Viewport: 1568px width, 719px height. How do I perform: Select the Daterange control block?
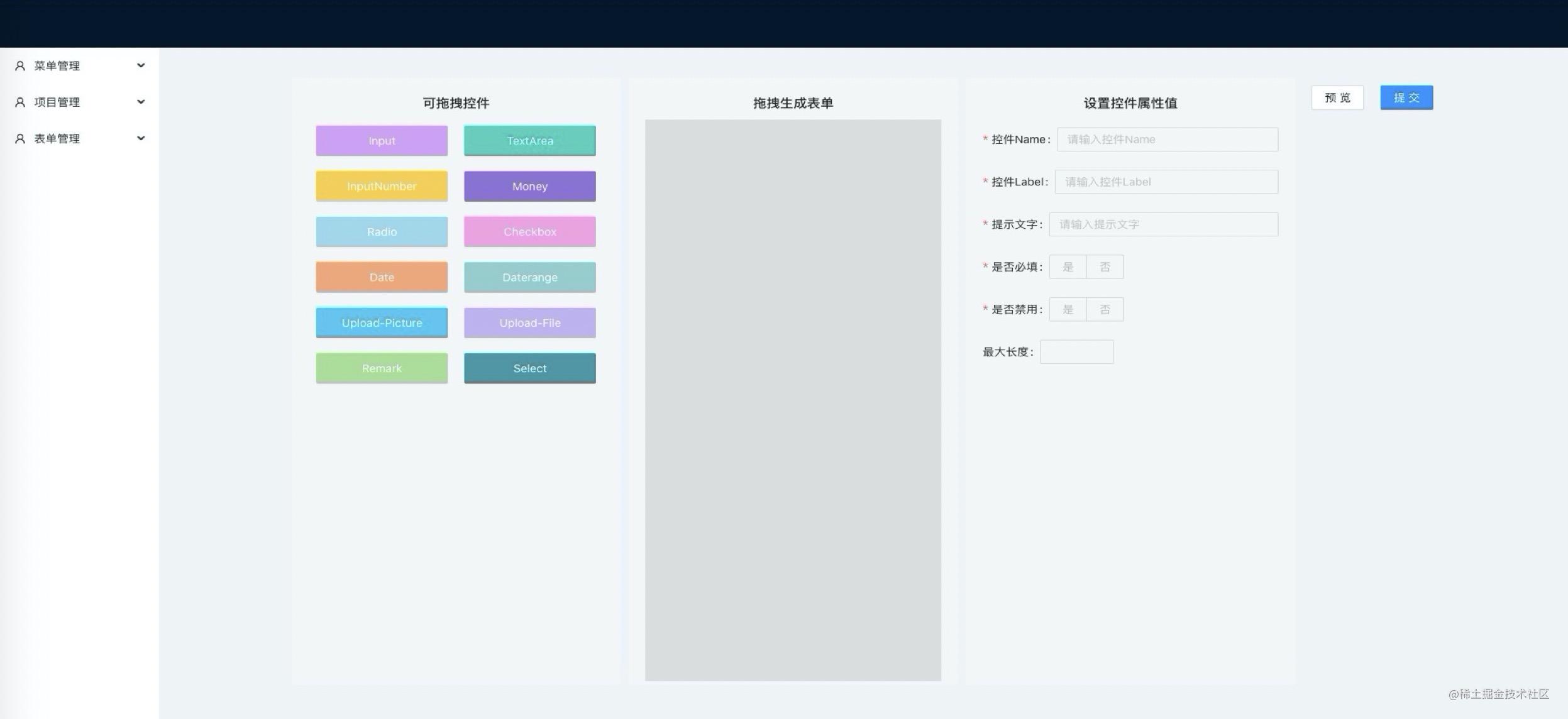pos(530,277)
